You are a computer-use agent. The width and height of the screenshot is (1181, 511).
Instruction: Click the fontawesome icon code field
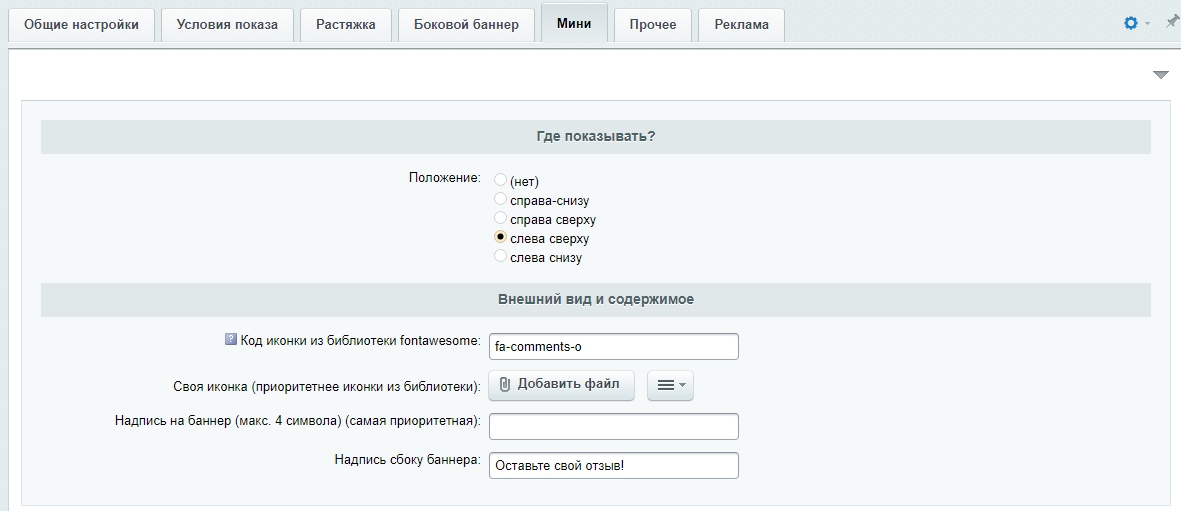613,347
